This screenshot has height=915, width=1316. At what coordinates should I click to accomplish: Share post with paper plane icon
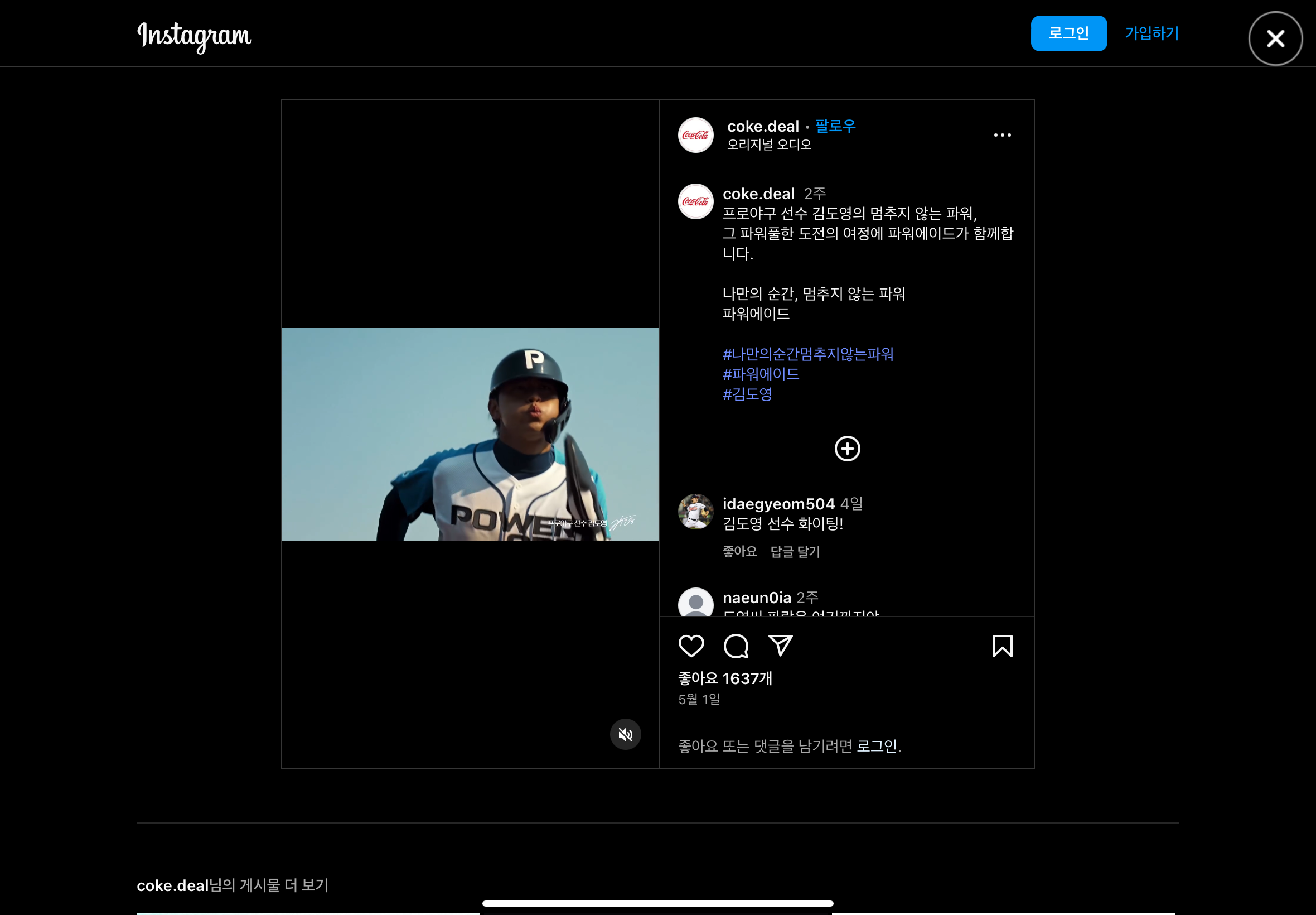(x=780, y=646)
